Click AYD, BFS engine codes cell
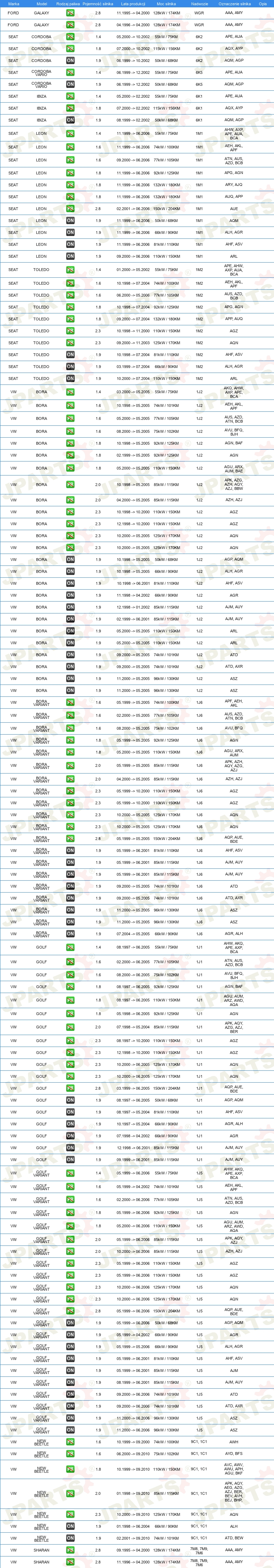The image size is (274, 1568). coord(234,1454)
